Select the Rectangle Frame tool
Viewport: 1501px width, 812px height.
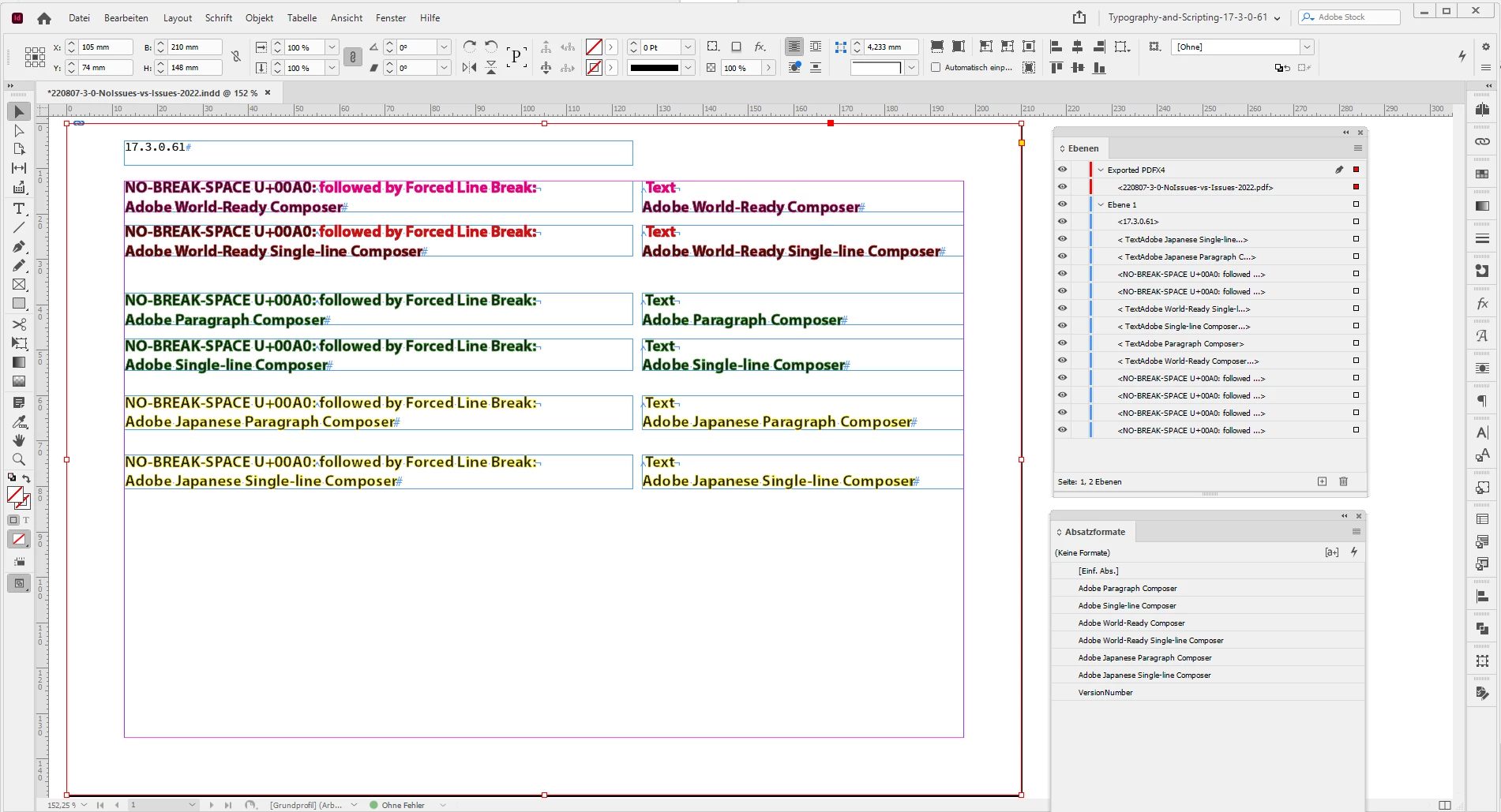(19, 284)
